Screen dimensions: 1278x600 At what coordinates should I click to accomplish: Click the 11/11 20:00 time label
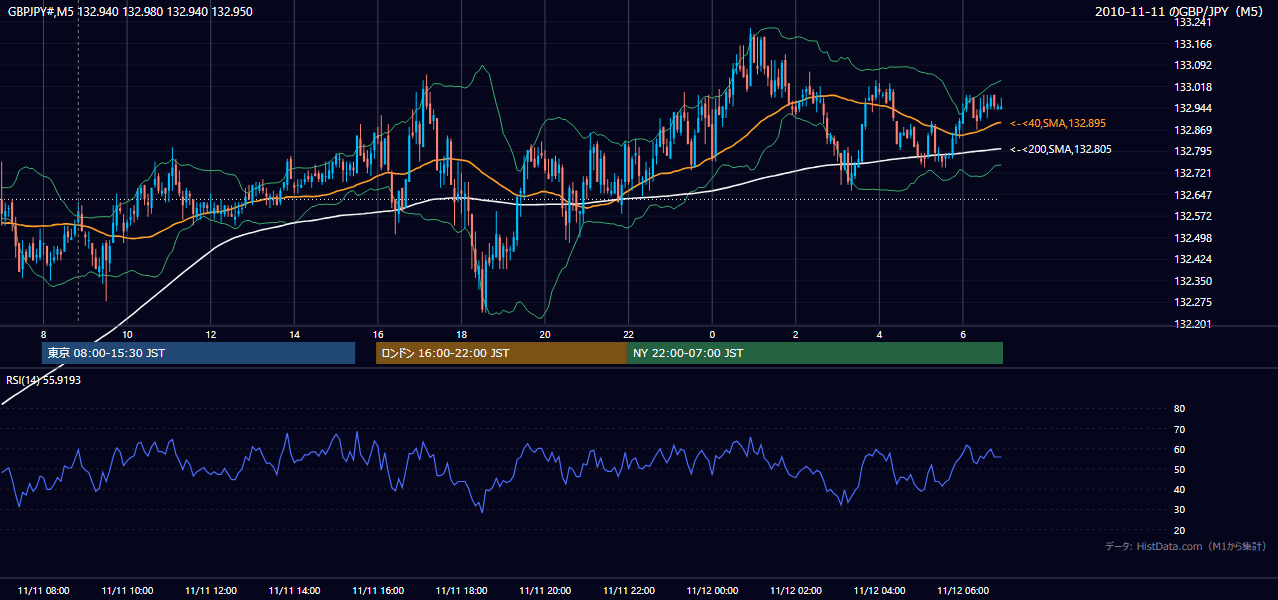point(545,591)
